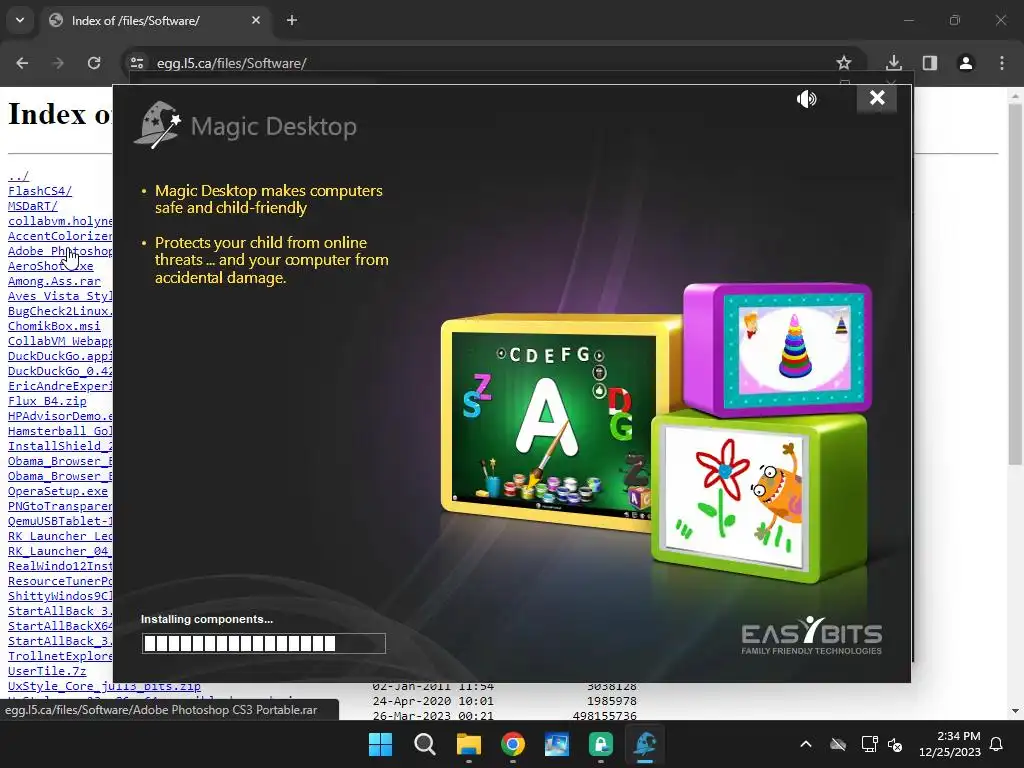This screenshot has height=768, width=1024.
Task: Open the notifications bell
Action: pyautogui.click(x=997, y=744)
